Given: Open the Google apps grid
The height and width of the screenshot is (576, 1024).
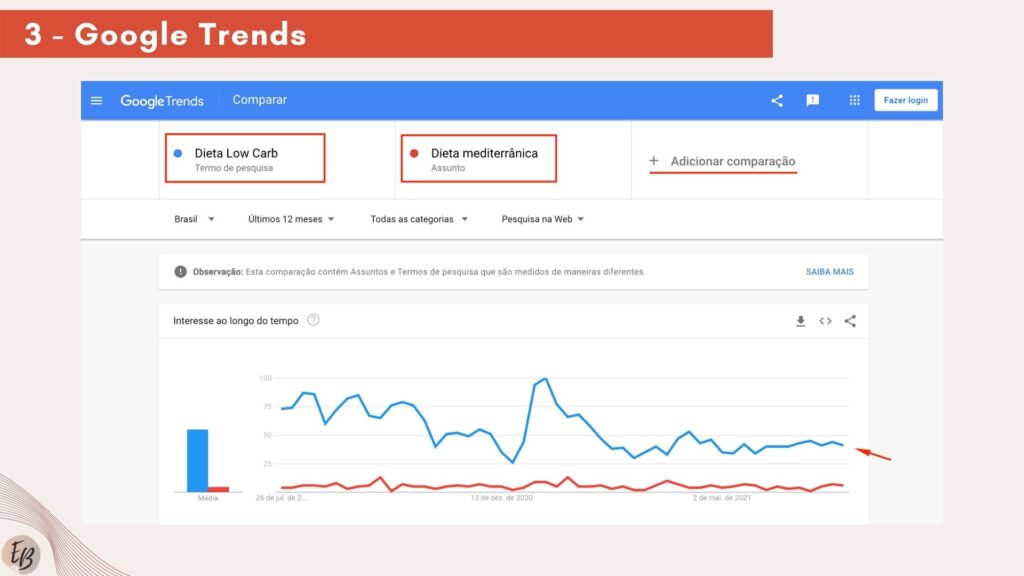Looking at the screenshot, I should pyautogui.click(x=854, y=100).
